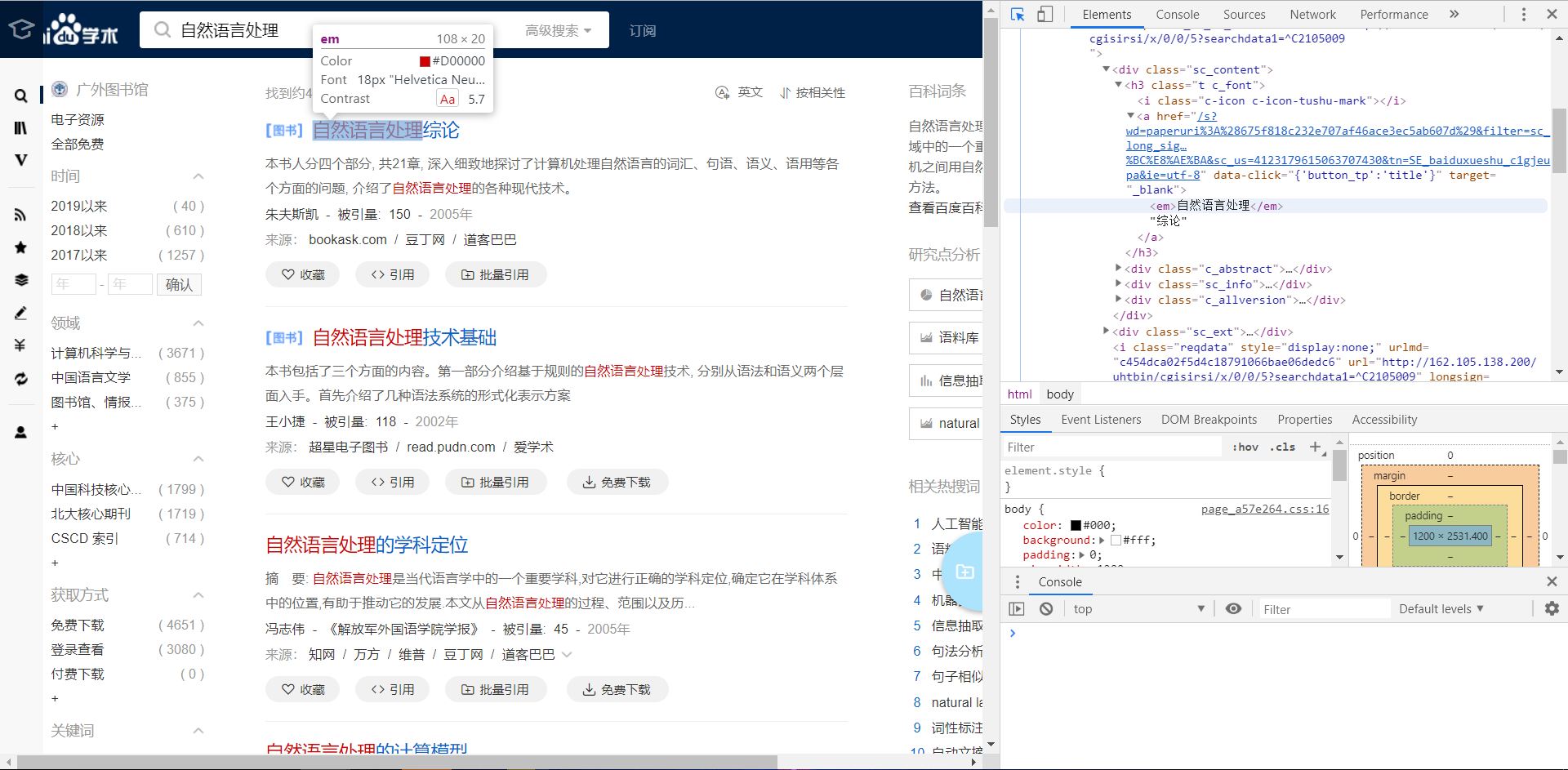Open the user profile sidebar icon
Viewport: 1568px width, 770px height.
pos(21,433)
